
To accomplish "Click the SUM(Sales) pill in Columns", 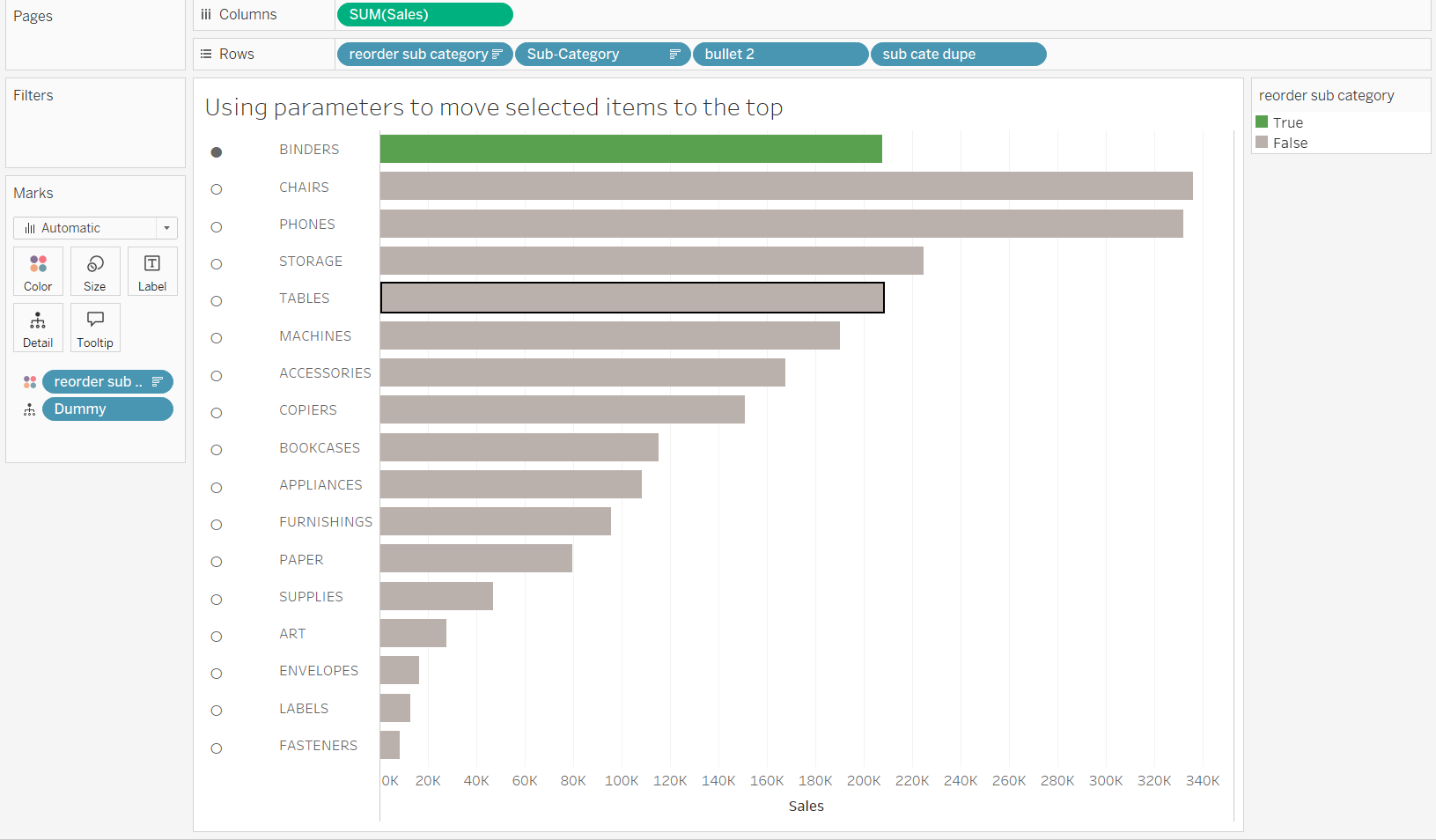I will (x=424, y=15).
